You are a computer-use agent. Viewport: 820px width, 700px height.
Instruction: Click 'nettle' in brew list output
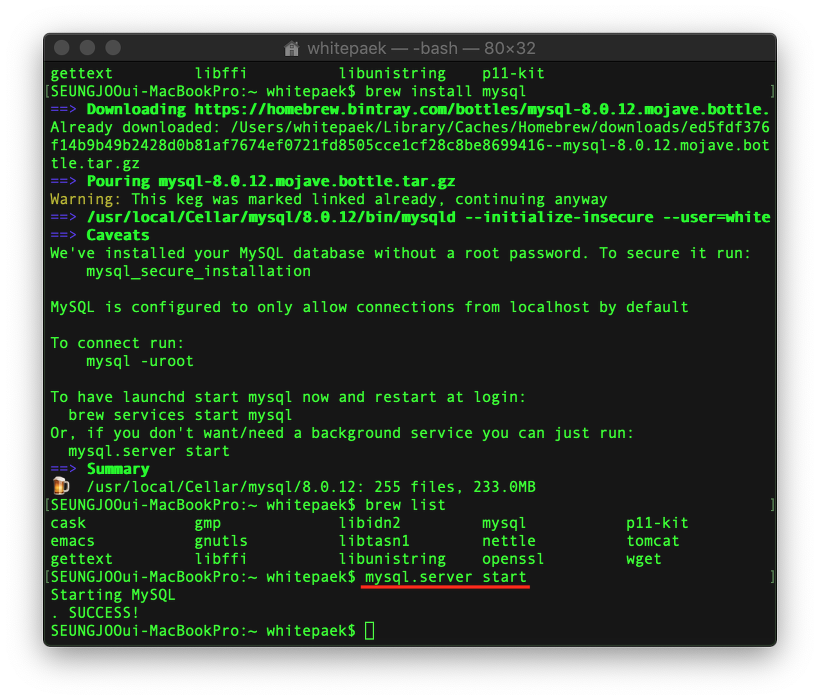point(509,541)
